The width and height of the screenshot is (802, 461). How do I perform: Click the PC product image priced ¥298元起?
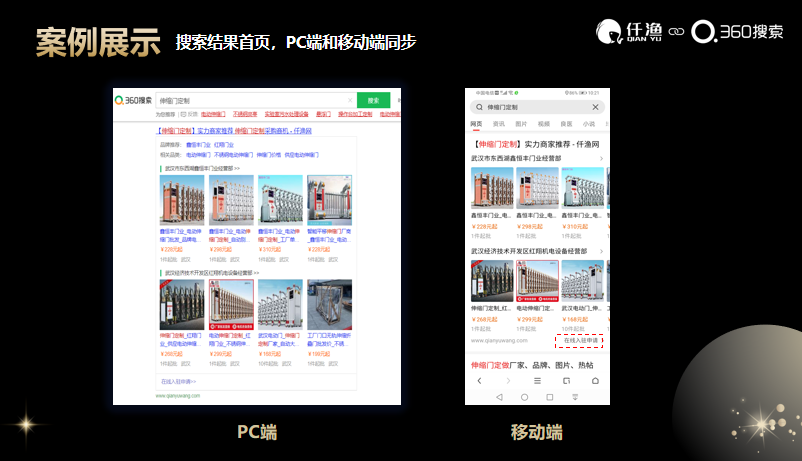click(231, 200)
